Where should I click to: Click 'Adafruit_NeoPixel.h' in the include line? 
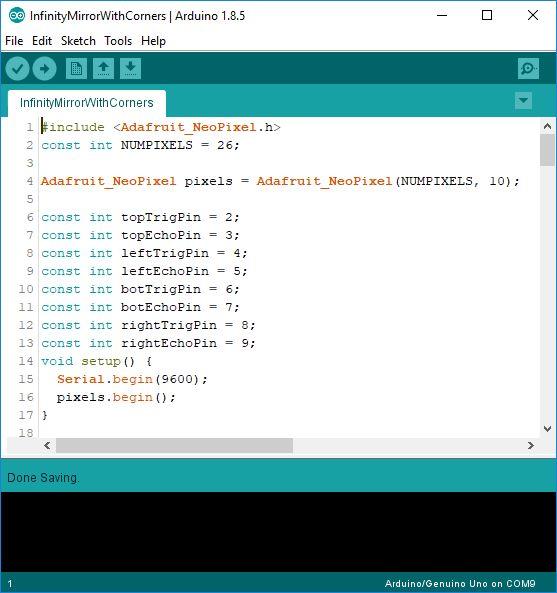click(197, 127)
